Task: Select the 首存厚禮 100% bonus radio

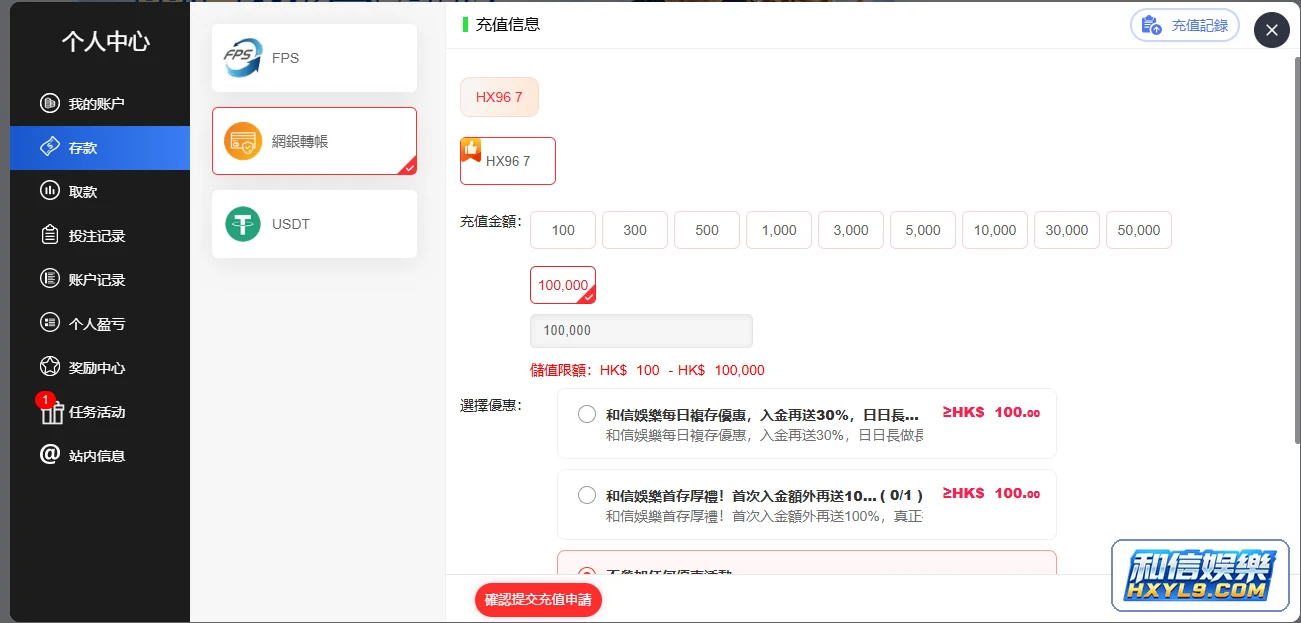Action: tap(587, 495)
